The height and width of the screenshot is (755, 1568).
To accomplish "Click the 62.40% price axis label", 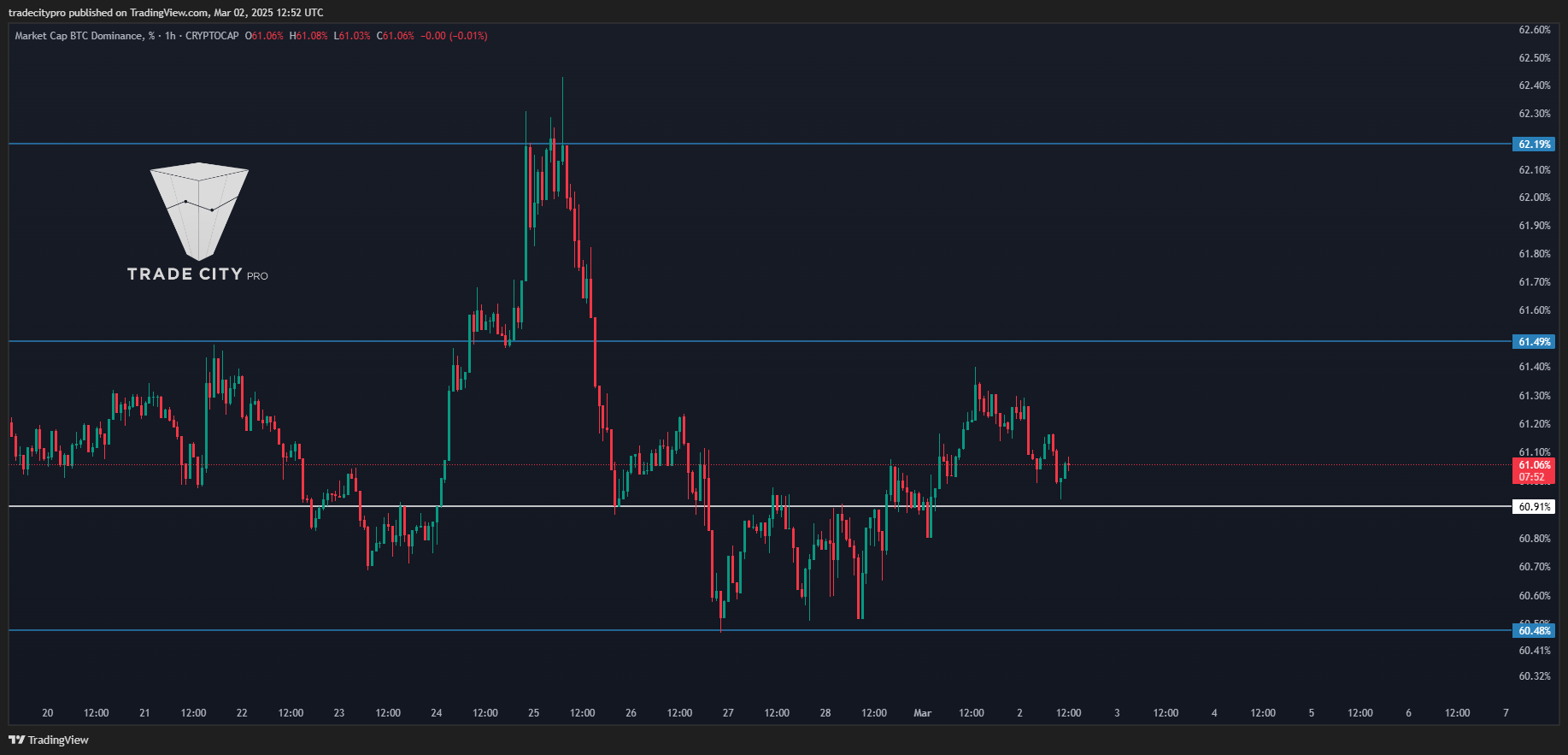I will tap(1535, 86).
